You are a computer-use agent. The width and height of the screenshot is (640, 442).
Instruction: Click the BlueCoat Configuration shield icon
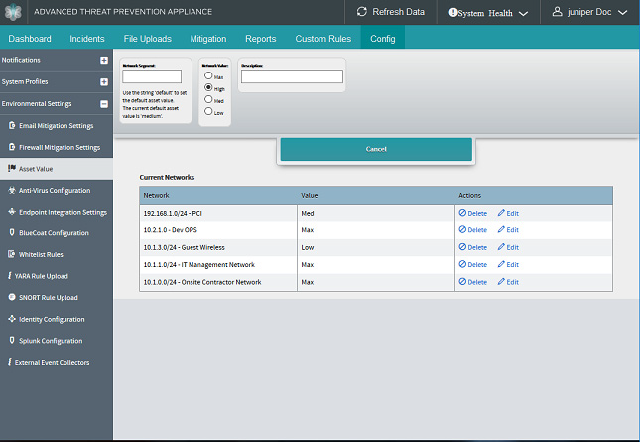11,233
